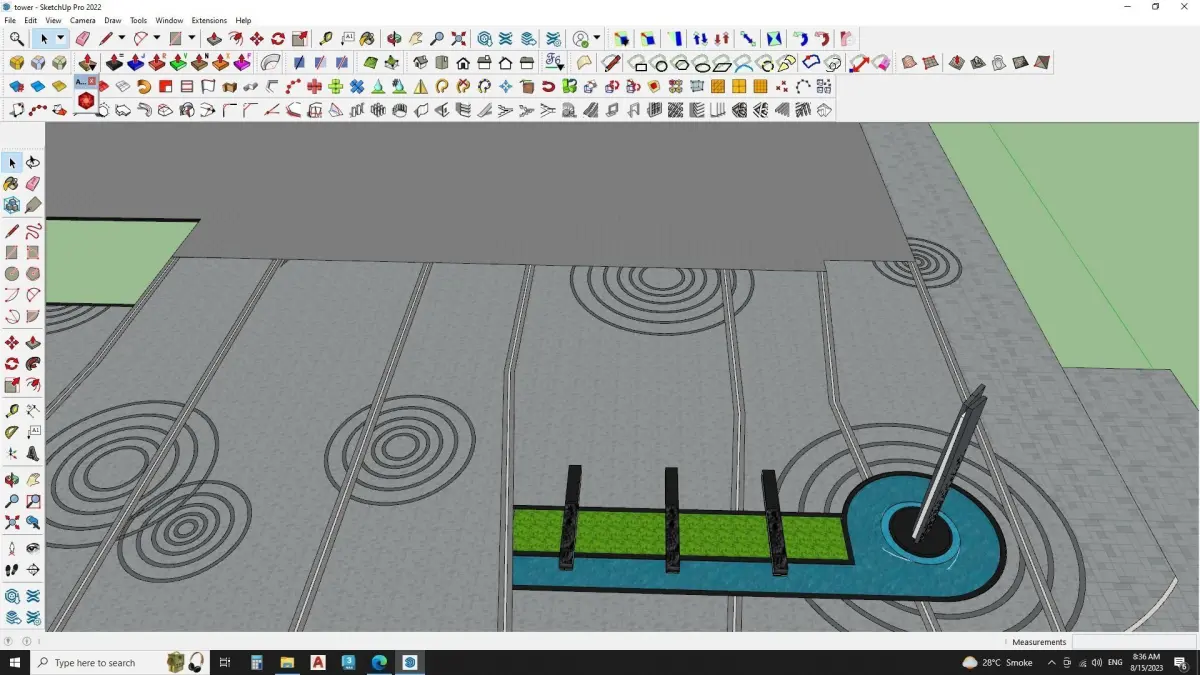1200x675 pixels.
Task: Select the Section Plane tool
Action: click(x=33, y=569)
